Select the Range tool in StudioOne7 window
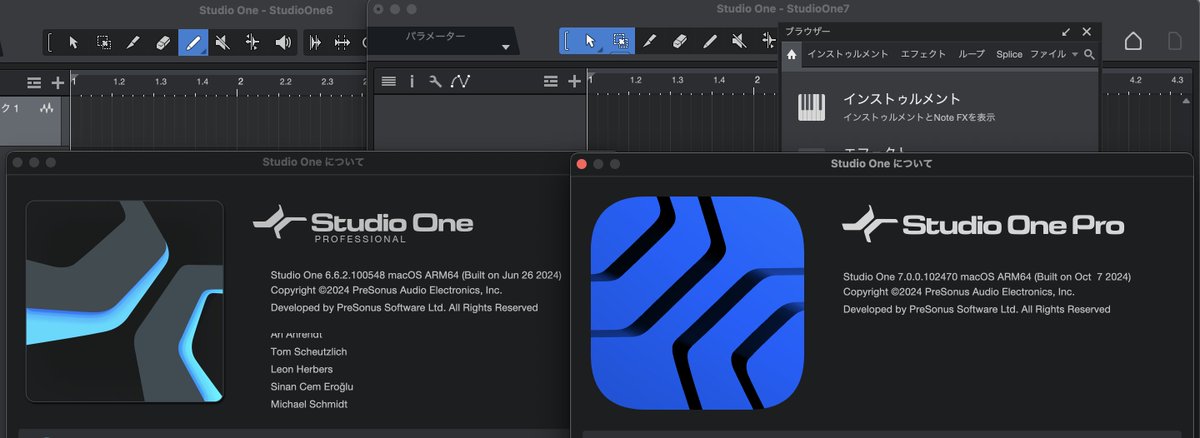The height and width of the screenshot is (438, 1200). pos(620,41)
